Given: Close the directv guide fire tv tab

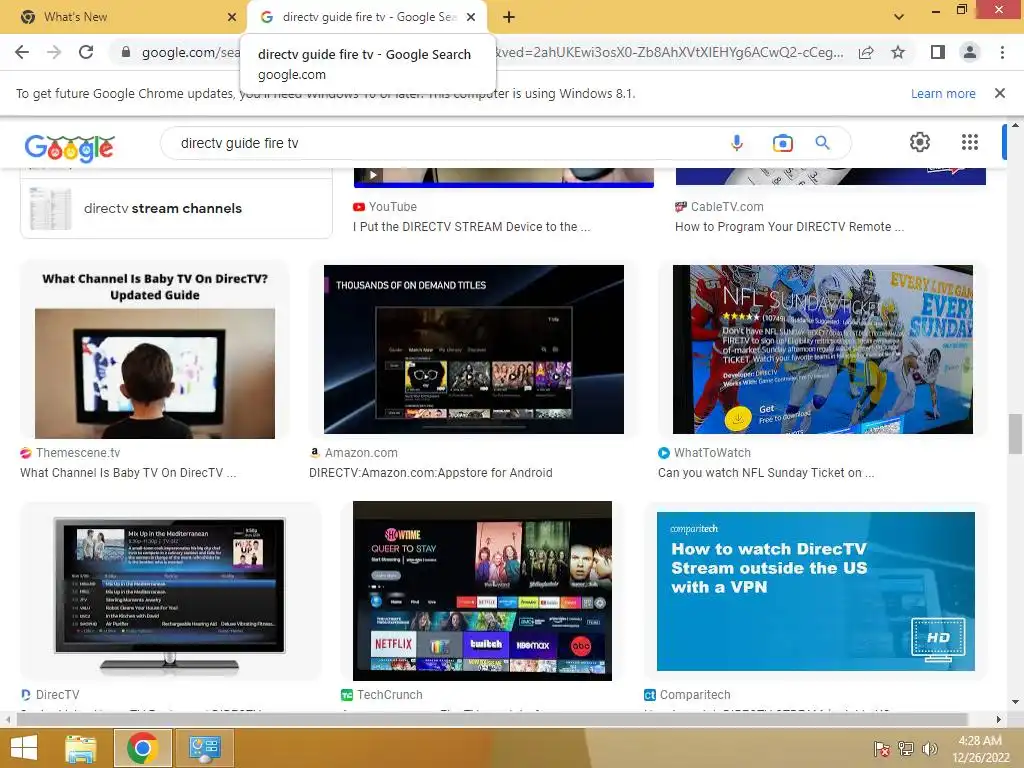Looking at the screenshot, I should coord(471,17).
